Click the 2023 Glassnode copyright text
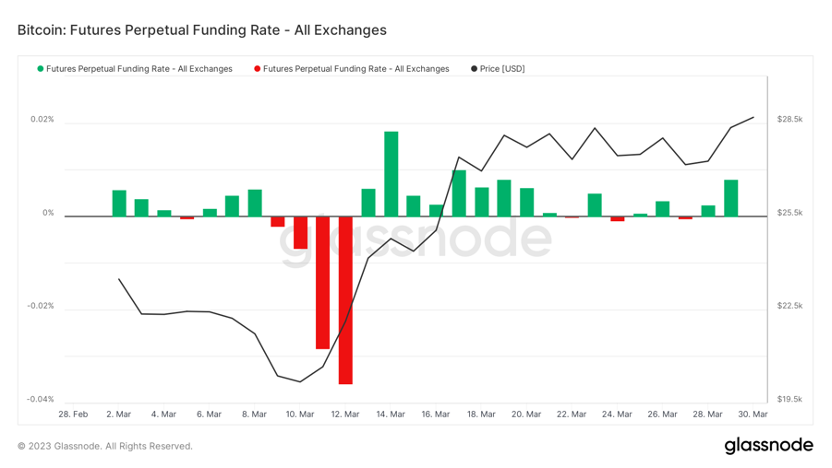The width and height of the screenshot is (832, 468). coord(105,446)
